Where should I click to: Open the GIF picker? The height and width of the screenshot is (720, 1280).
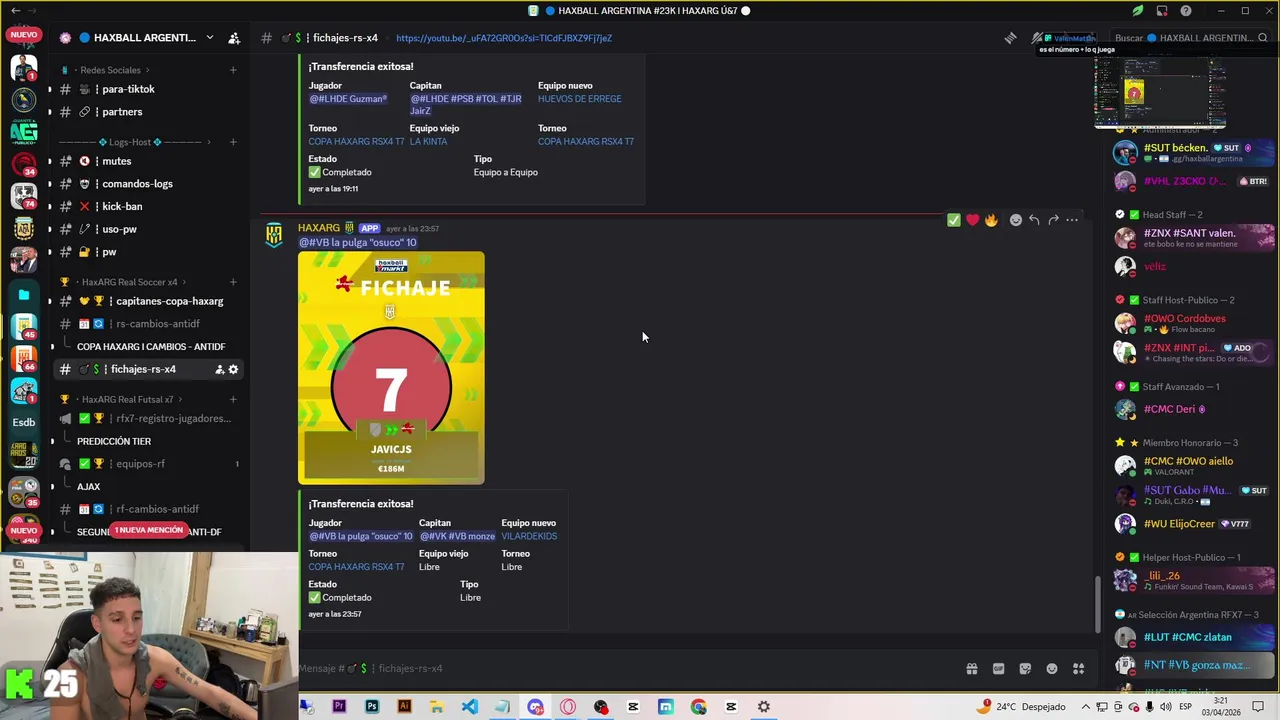click(x=998, y=669)
